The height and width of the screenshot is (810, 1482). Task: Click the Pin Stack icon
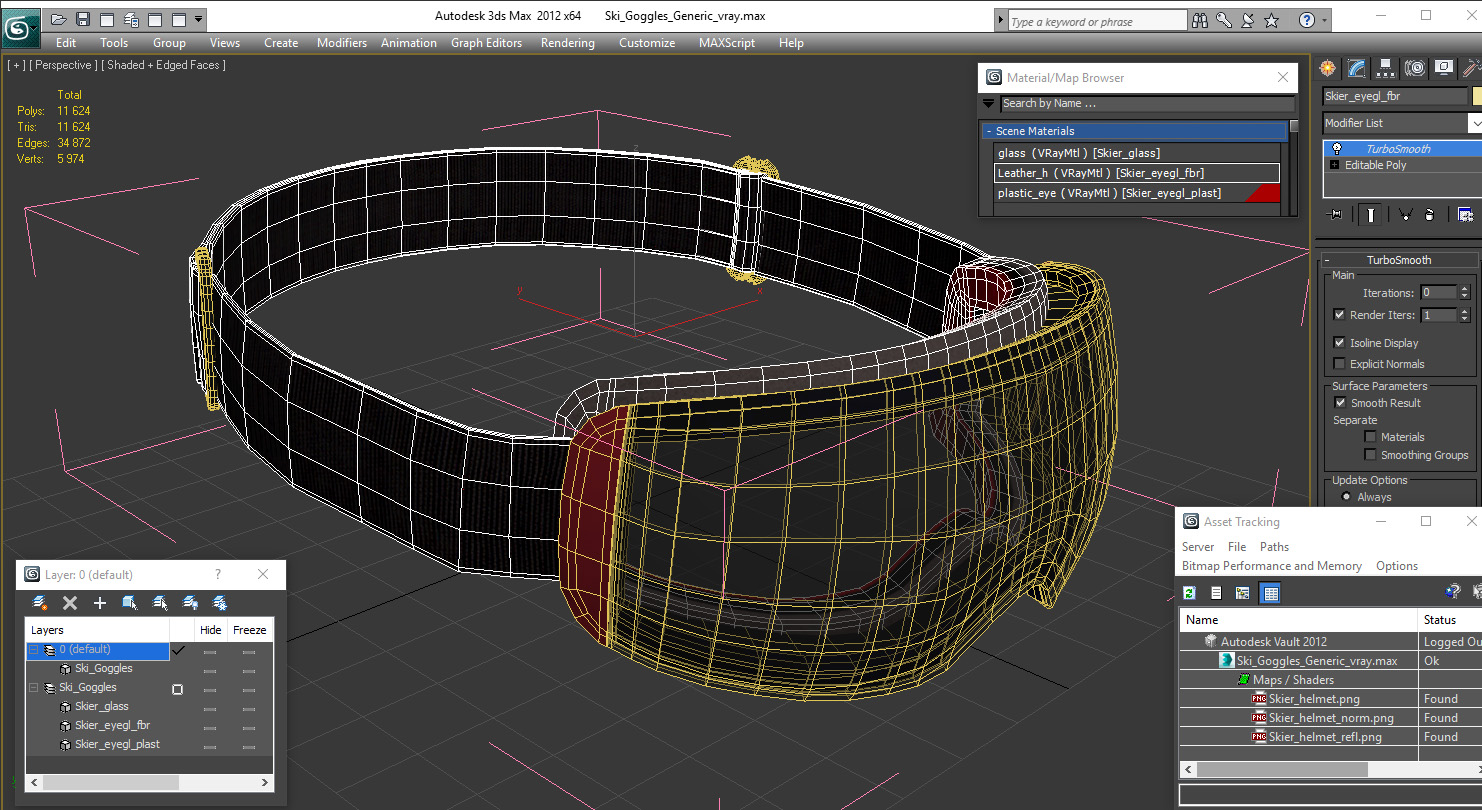pyautogui.click(x=1334, y=214)
